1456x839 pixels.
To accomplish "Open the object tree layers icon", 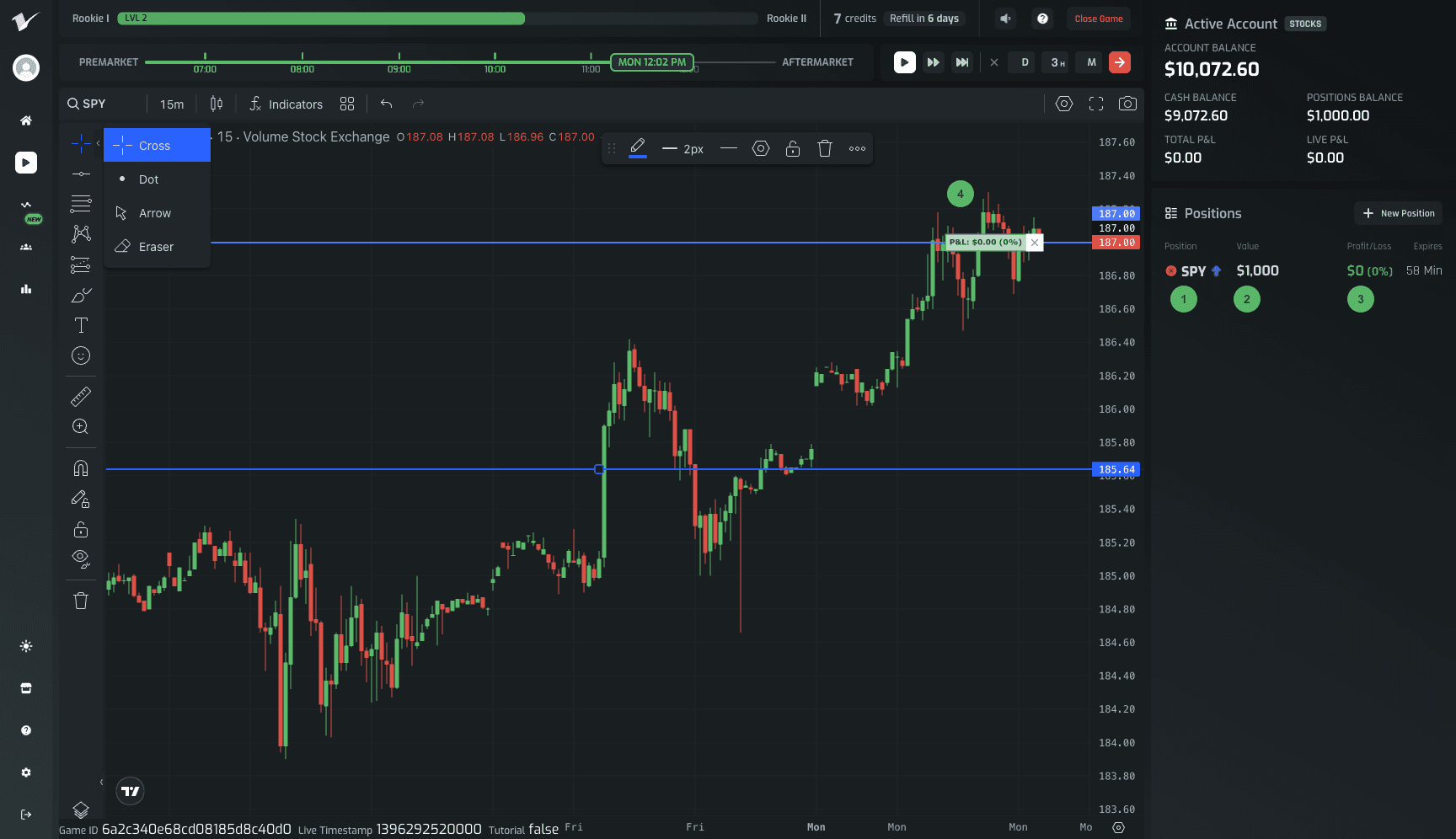I will (81, 810).
